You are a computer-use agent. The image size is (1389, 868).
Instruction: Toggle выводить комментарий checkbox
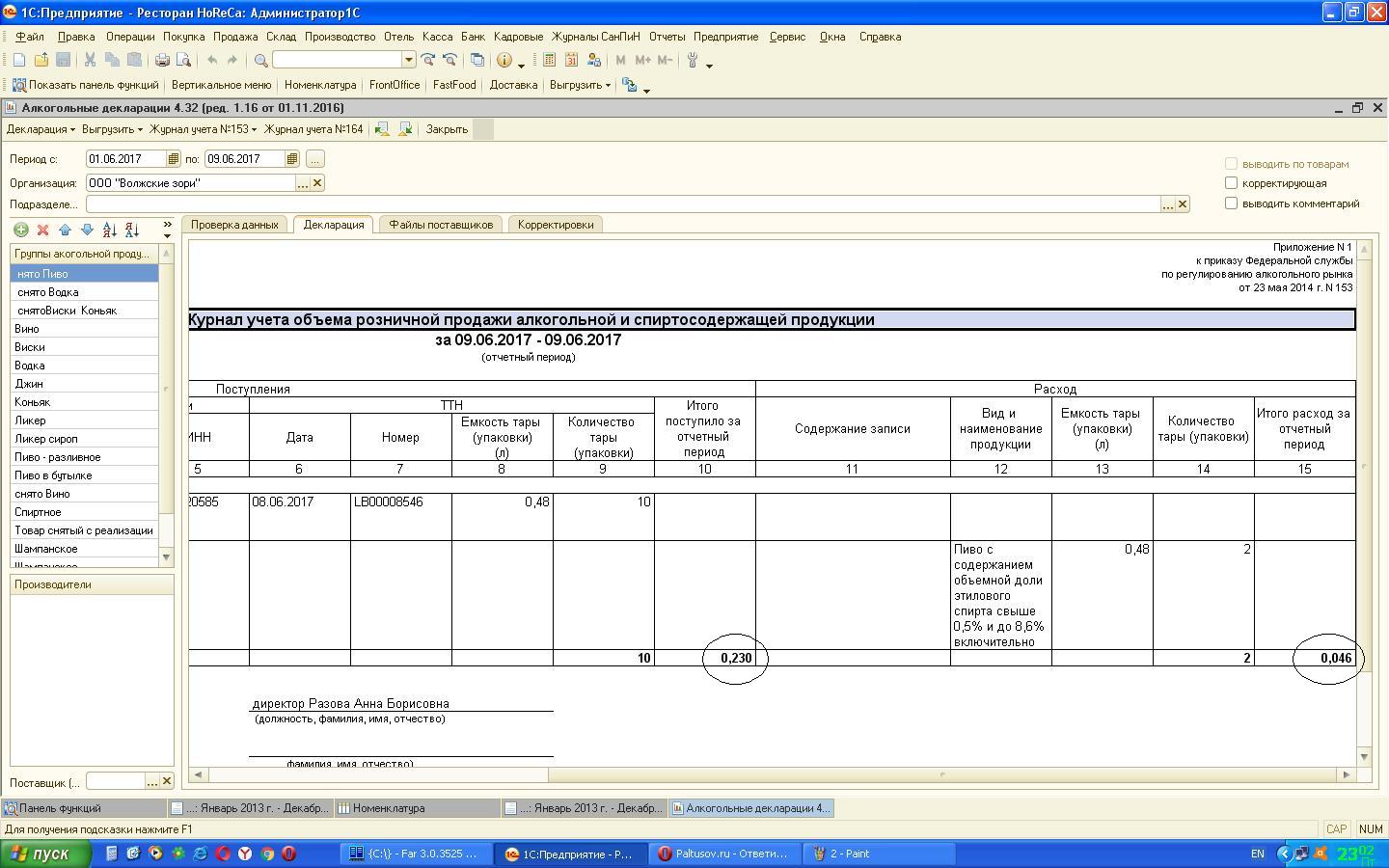click(1231, 203)
